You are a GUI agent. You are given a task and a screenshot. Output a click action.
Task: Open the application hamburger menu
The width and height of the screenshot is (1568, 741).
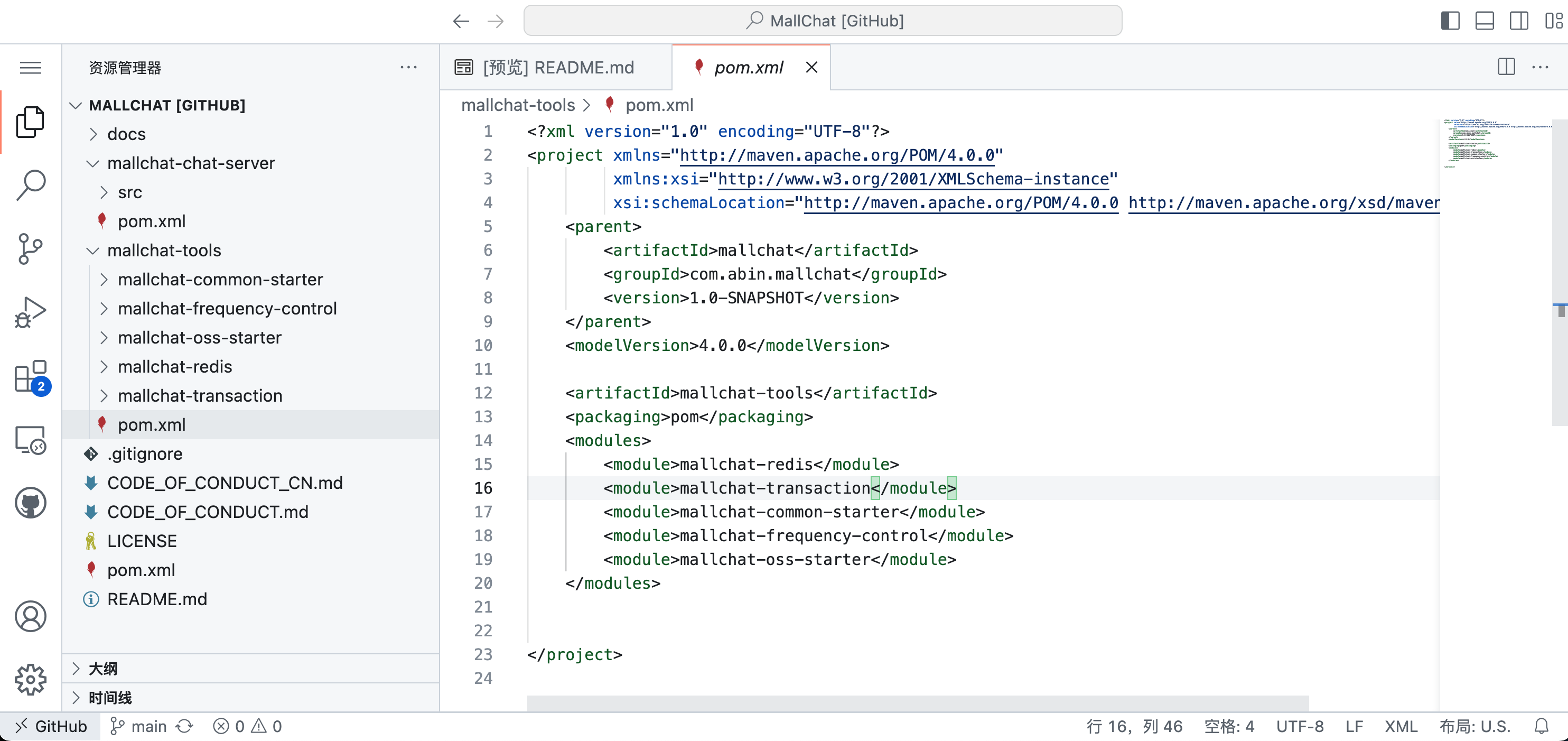(x=31, y=67)
